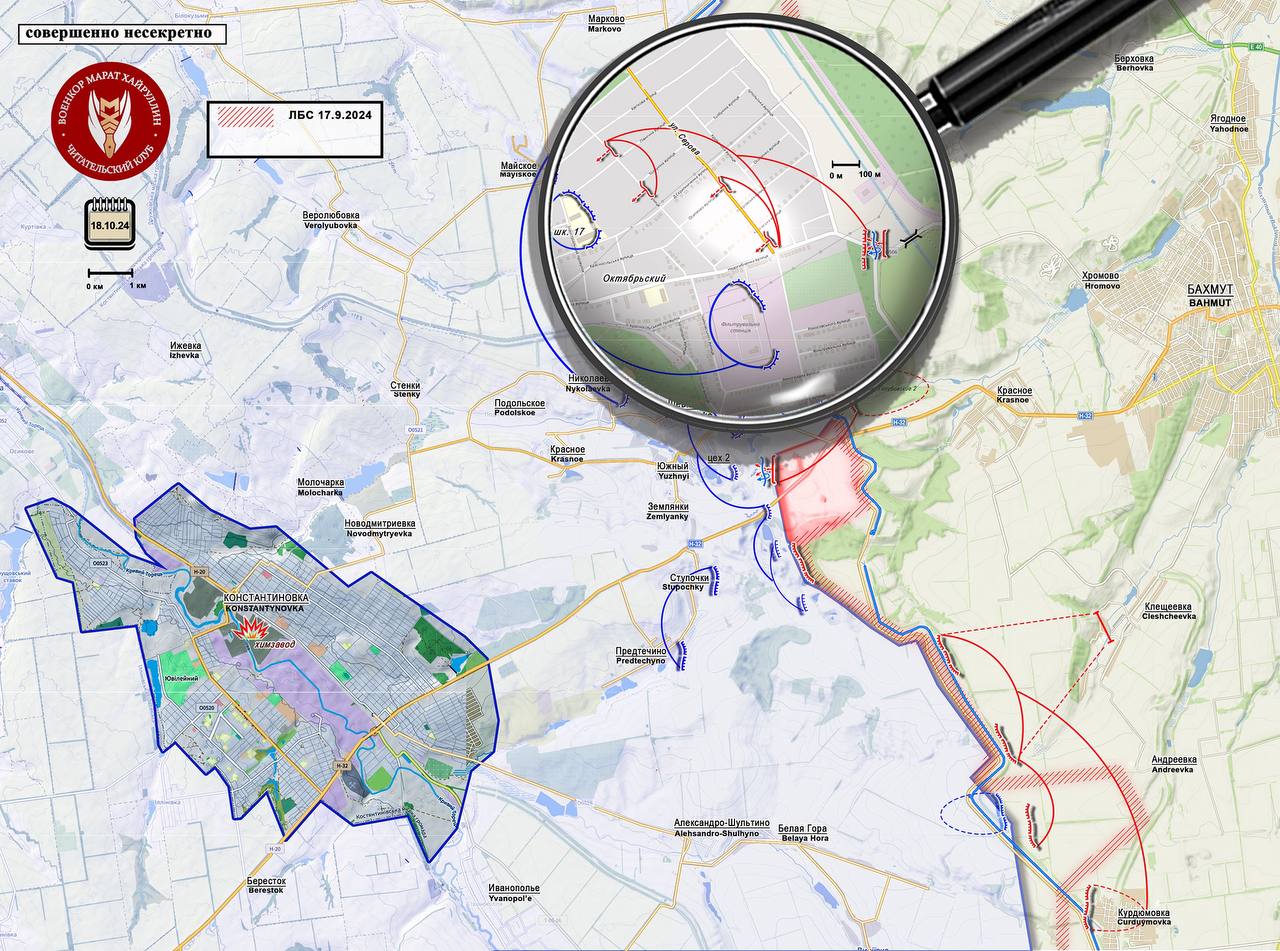Screen dimensions: 1280x951
Task: Click the 1 км scale bar under calendar
Action: pyautogui.click(x=110, y=273)
